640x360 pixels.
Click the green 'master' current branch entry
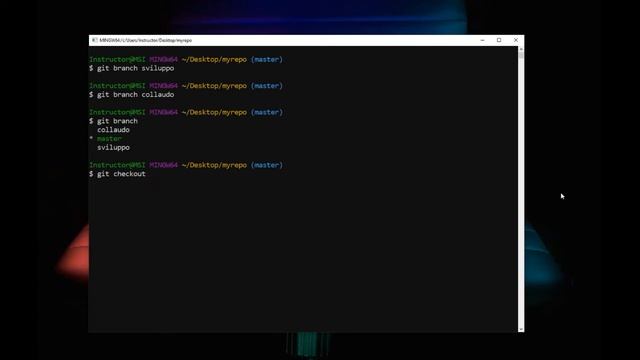coord(109,139)
